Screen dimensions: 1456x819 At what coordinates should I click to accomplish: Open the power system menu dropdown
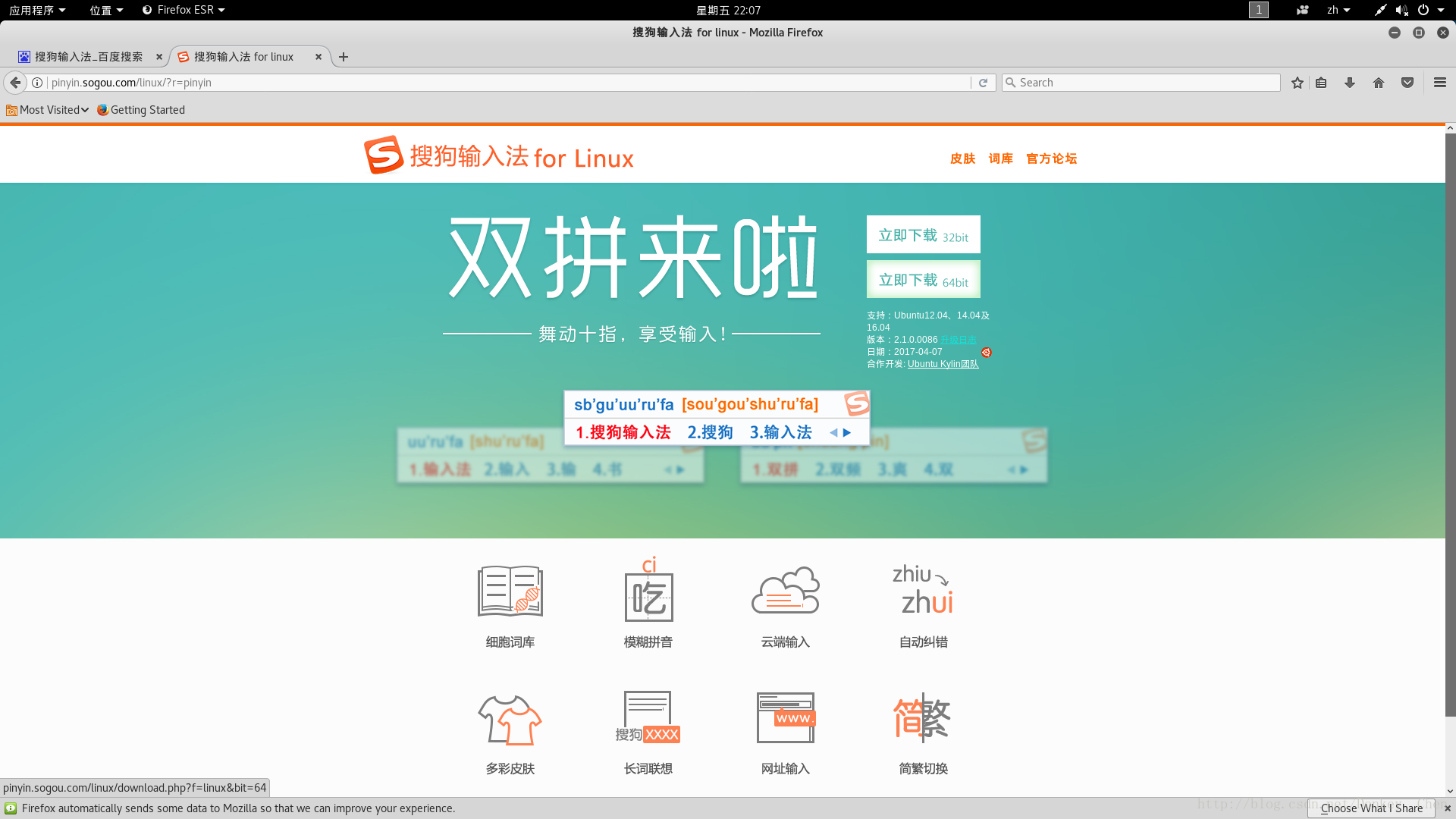(x=1430, y=10)
